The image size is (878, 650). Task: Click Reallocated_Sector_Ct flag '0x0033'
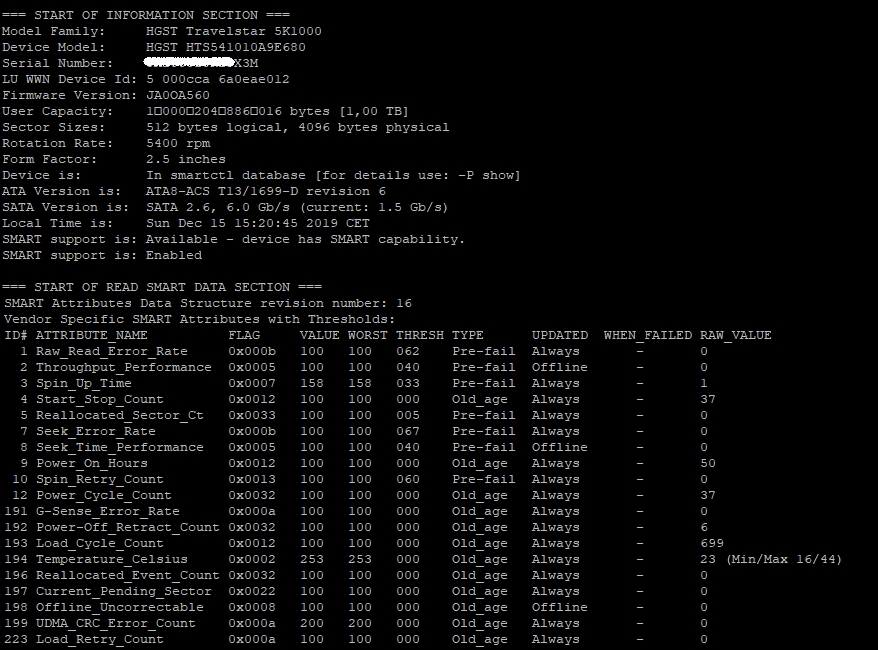coord(252,415)
